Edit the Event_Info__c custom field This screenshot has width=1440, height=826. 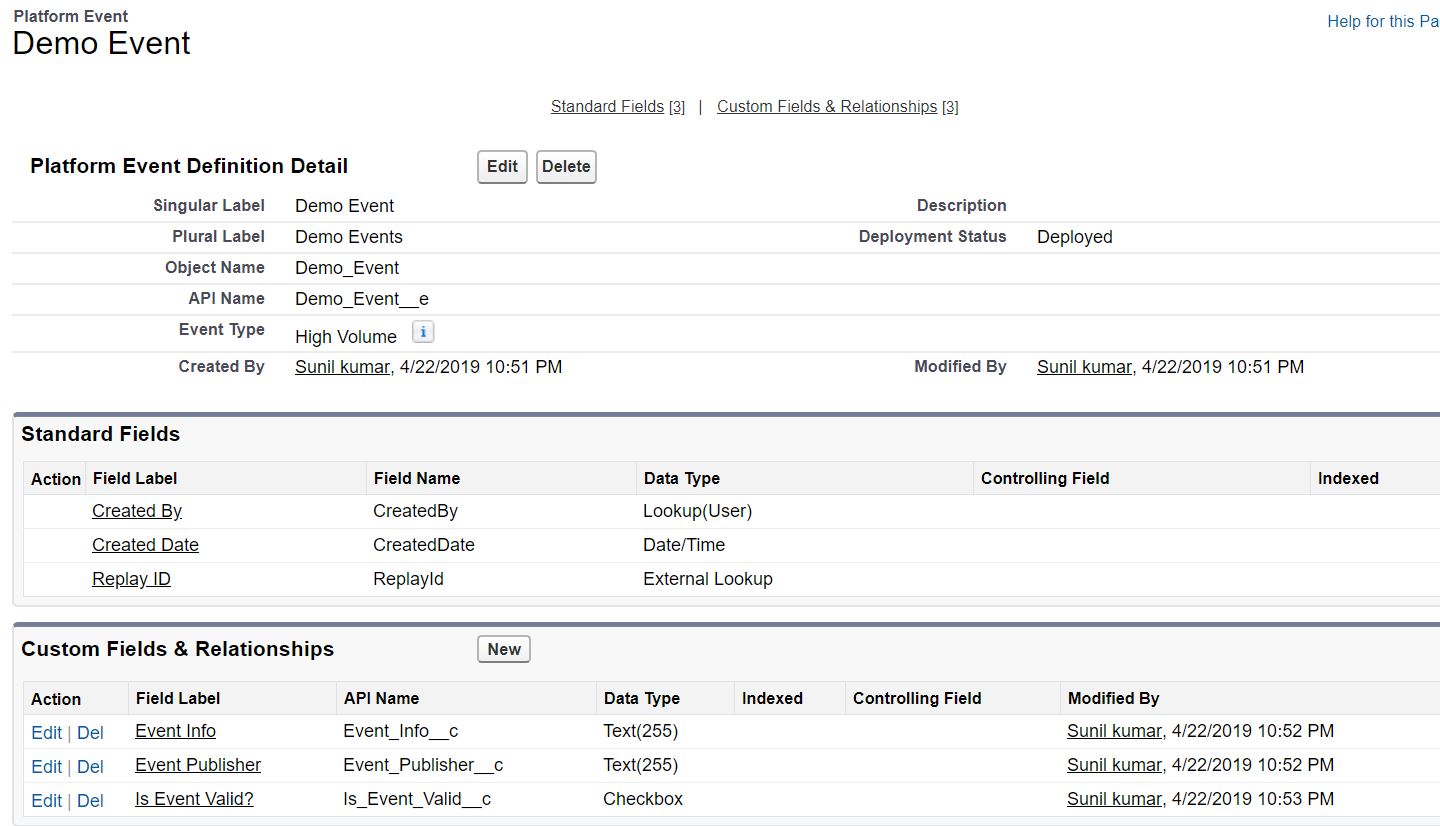pos(46,733)
